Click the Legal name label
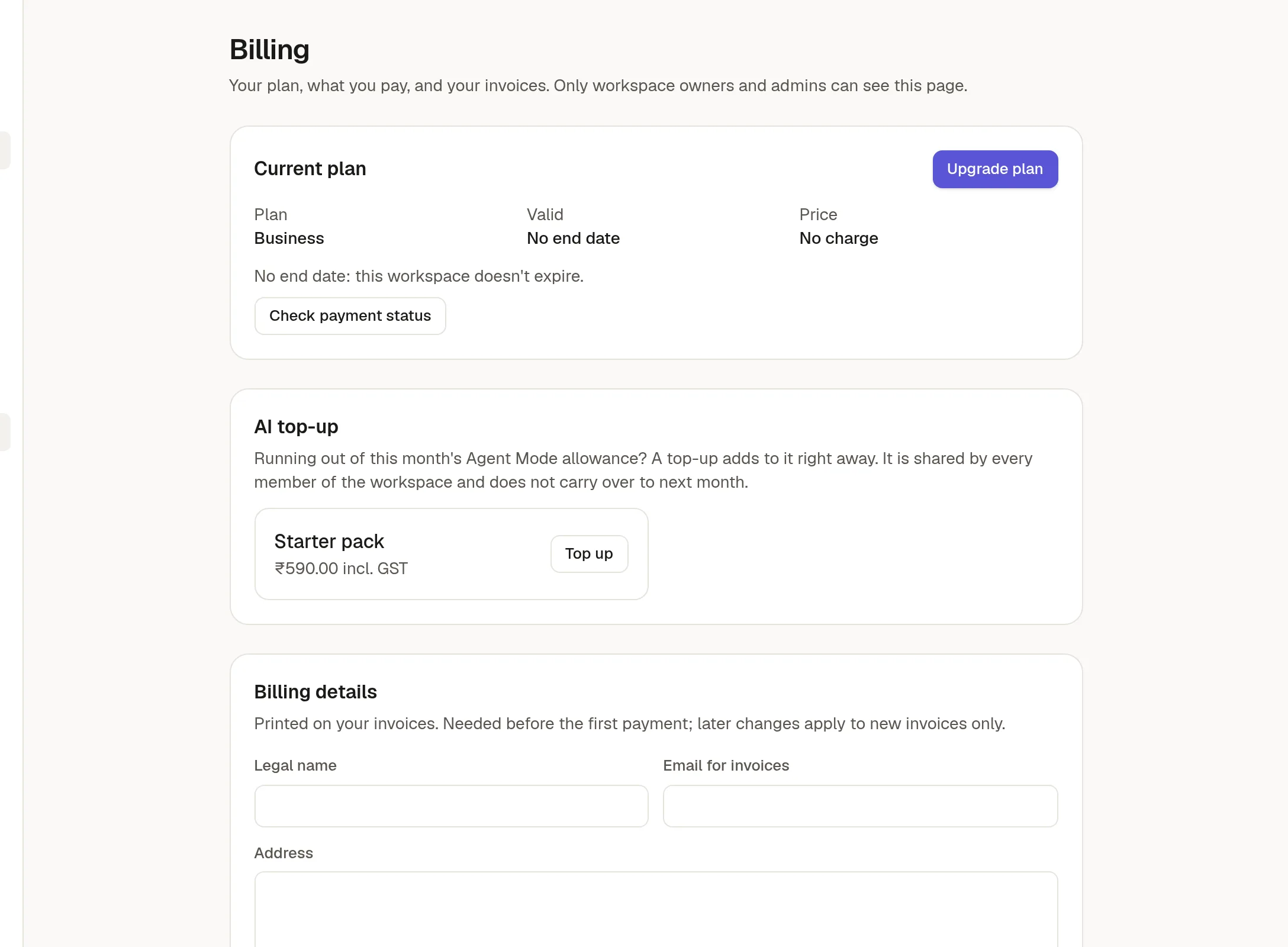 295,765
